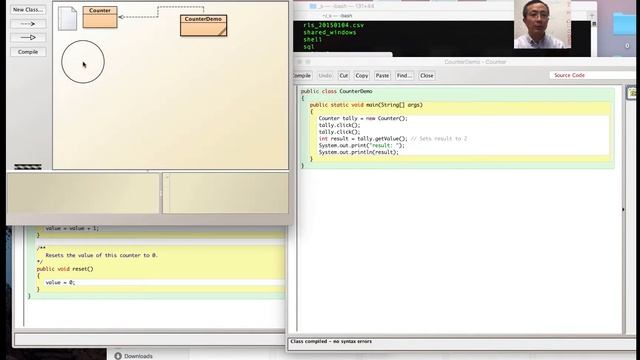
Task: Click the Paste button in editor toolbar
Action: point(382,76)
